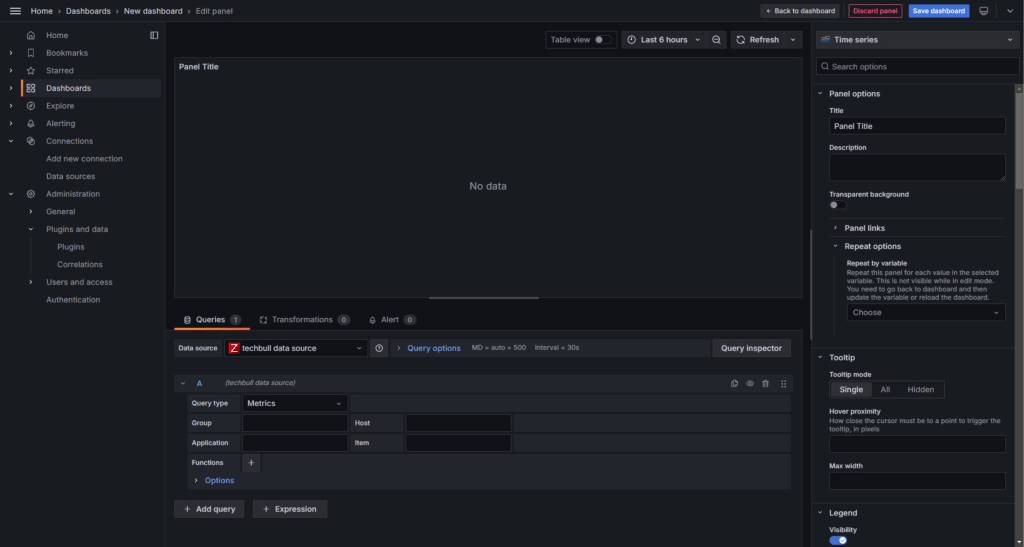
Task: Add a function with plus icon
Action: [x=251, y=463]
